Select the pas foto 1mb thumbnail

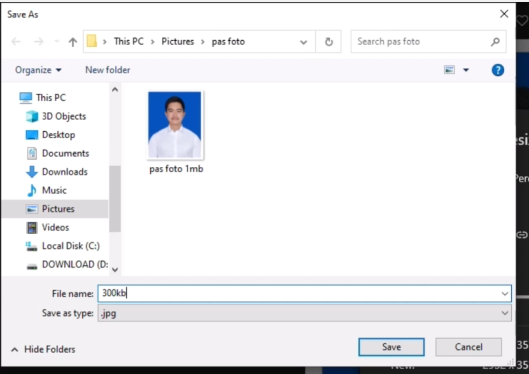click(x=175, y=125)
